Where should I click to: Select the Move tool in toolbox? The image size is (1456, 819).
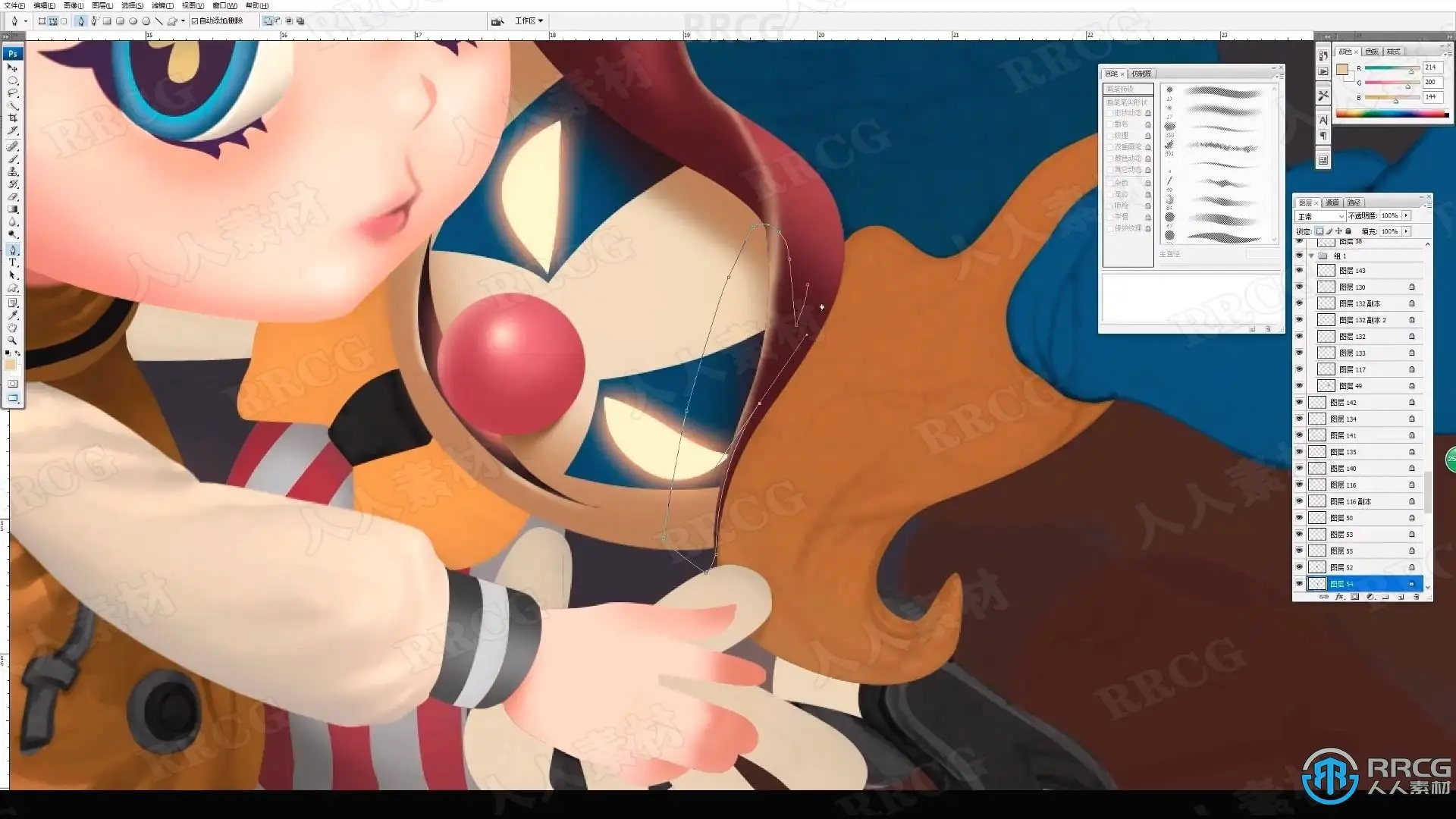pyautogui.click(x=12, y=67)
